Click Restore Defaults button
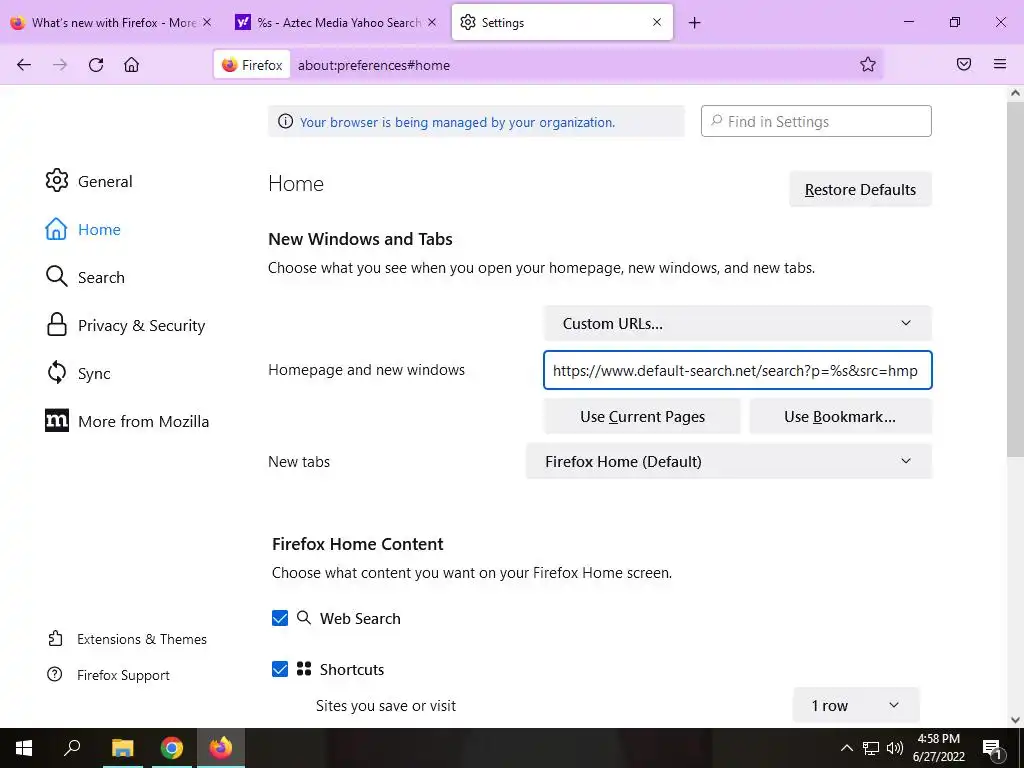1024x768 pixels. [860, 189]
